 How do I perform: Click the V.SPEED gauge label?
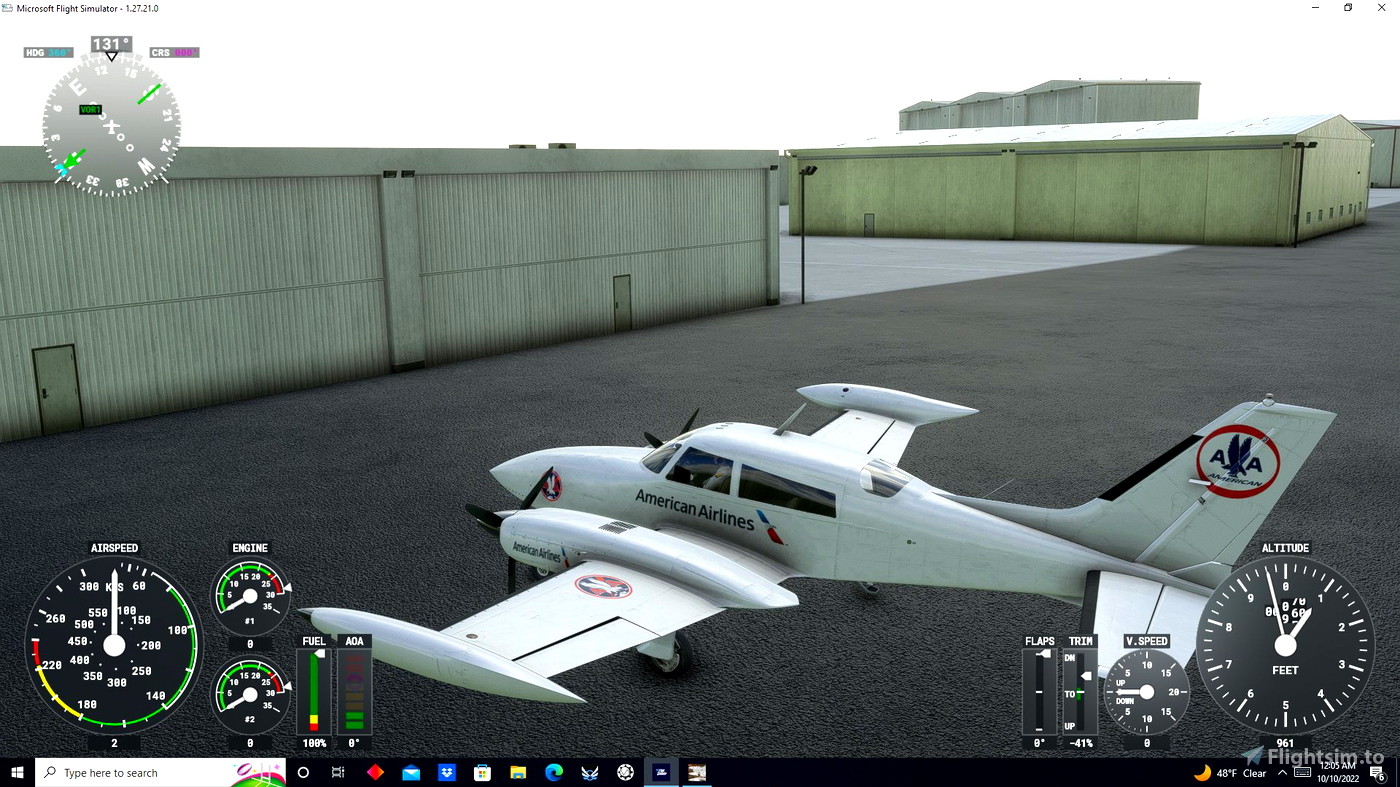[1146, 641]
